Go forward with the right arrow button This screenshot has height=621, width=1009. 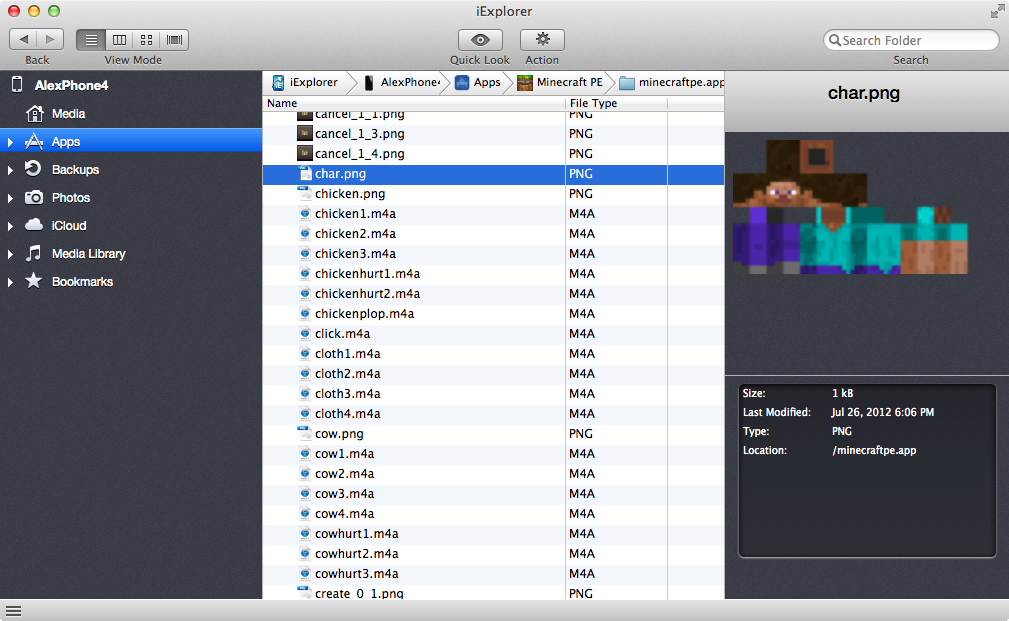point(51,40)
